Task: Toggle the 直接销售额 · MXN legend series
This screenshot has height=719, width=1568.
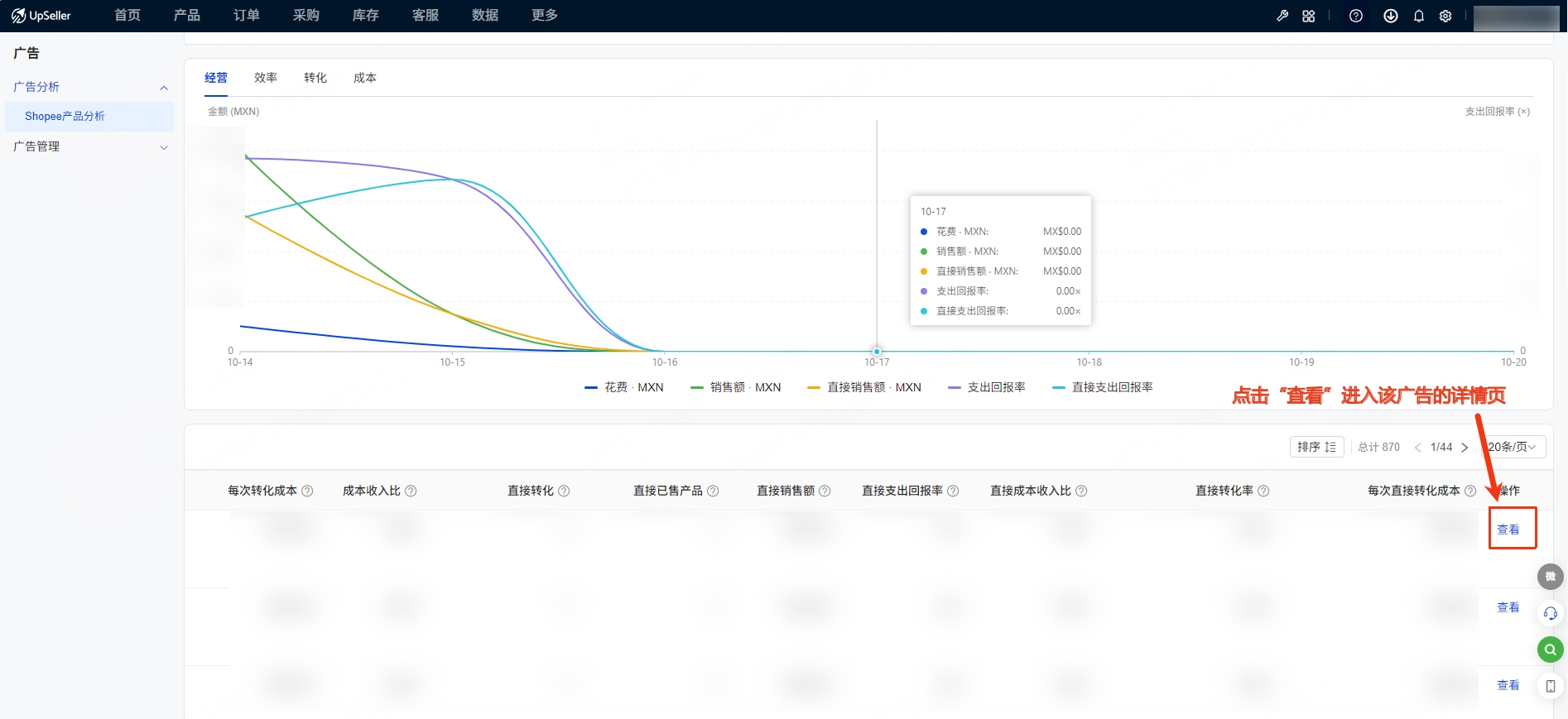Action: point(864,387)
